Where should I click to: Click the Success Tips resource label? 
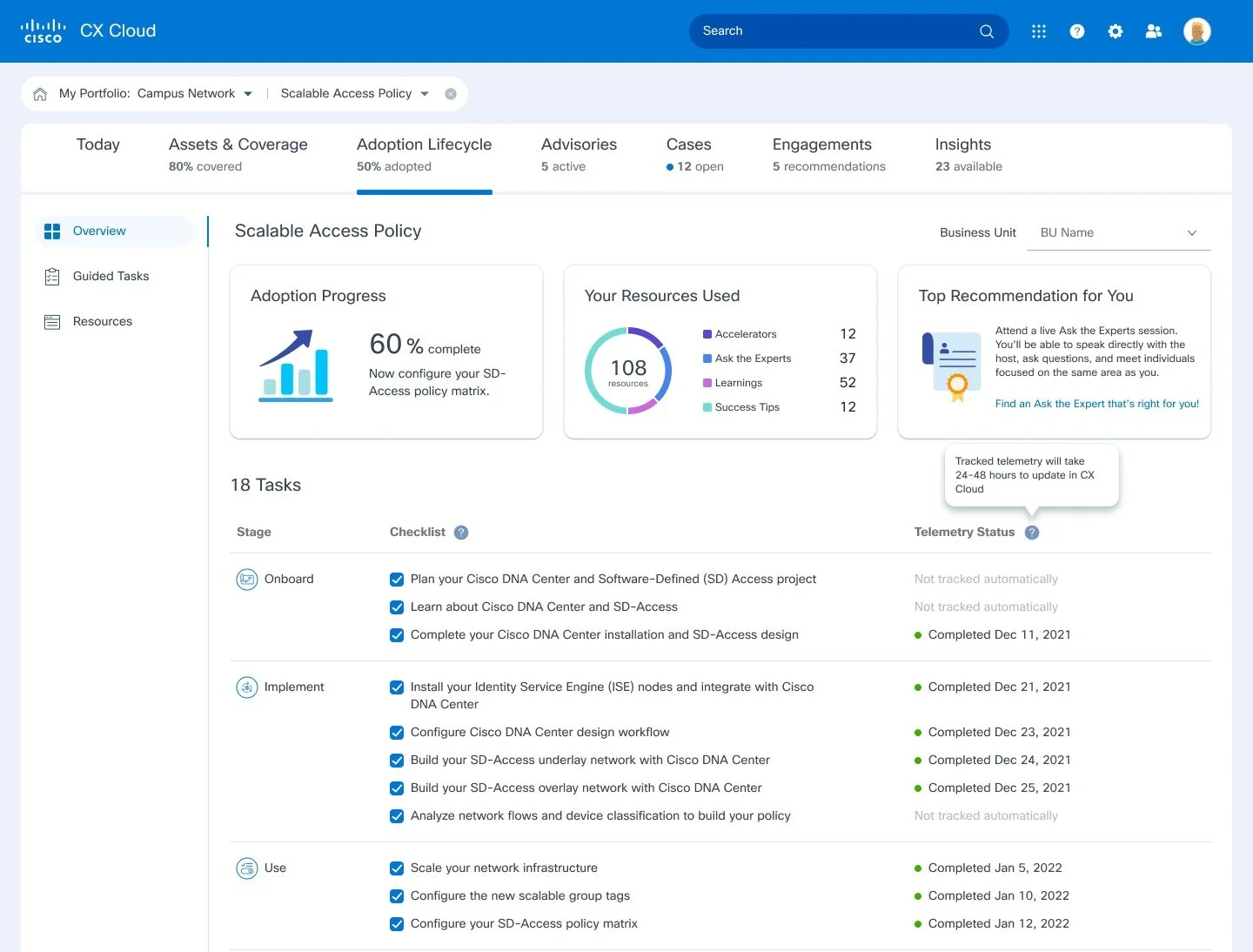tap(747, 407)
